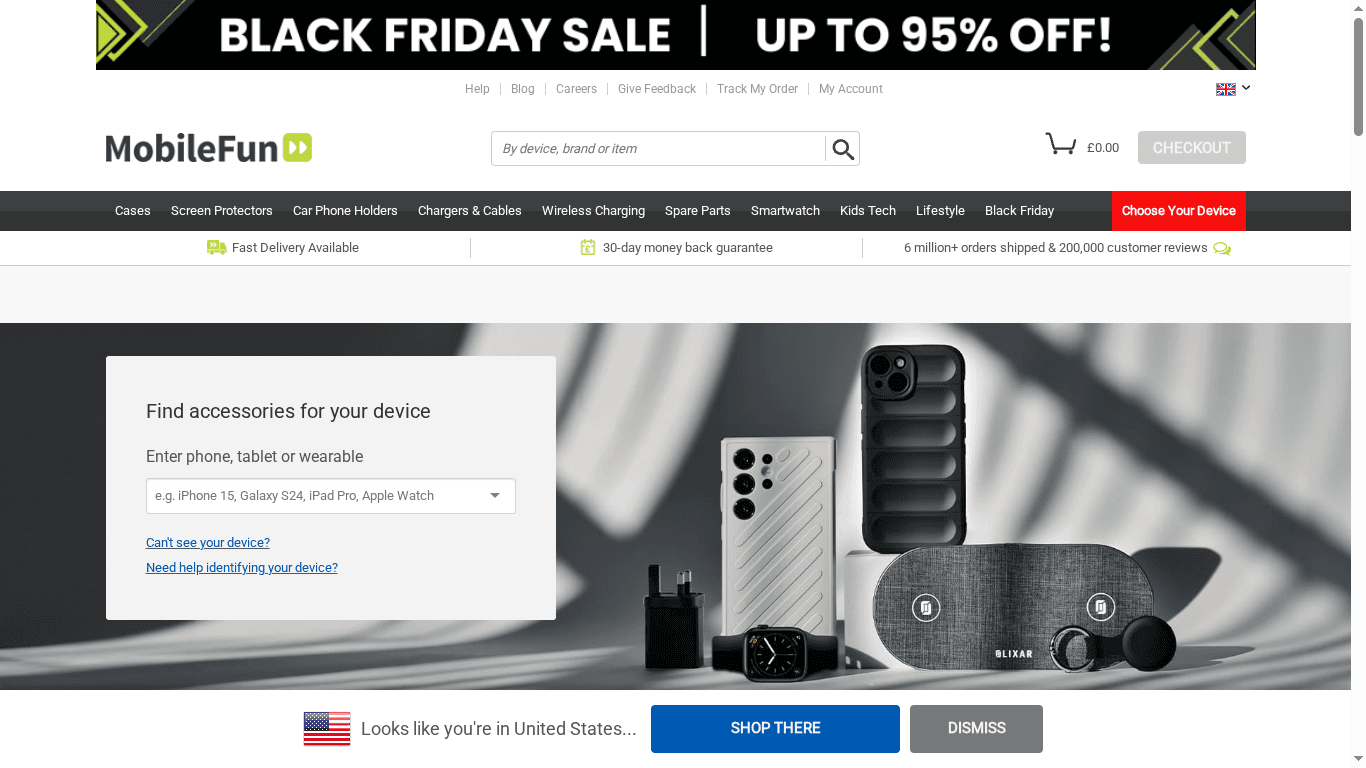Open the shopping cart icon
The width and height of the screenshot is (1366, 768).
[1060, 143]
